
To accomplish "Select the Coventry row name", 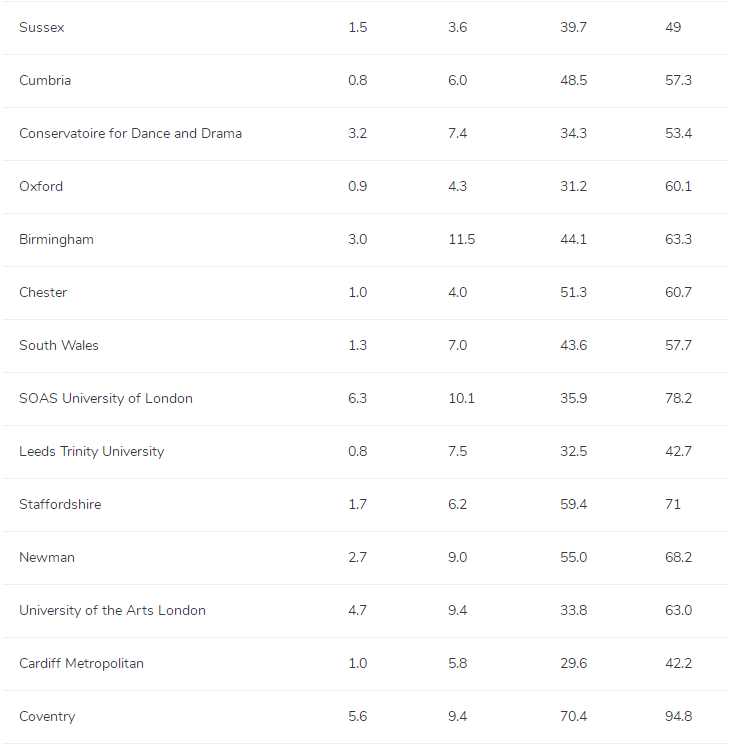I will [47, 717].
